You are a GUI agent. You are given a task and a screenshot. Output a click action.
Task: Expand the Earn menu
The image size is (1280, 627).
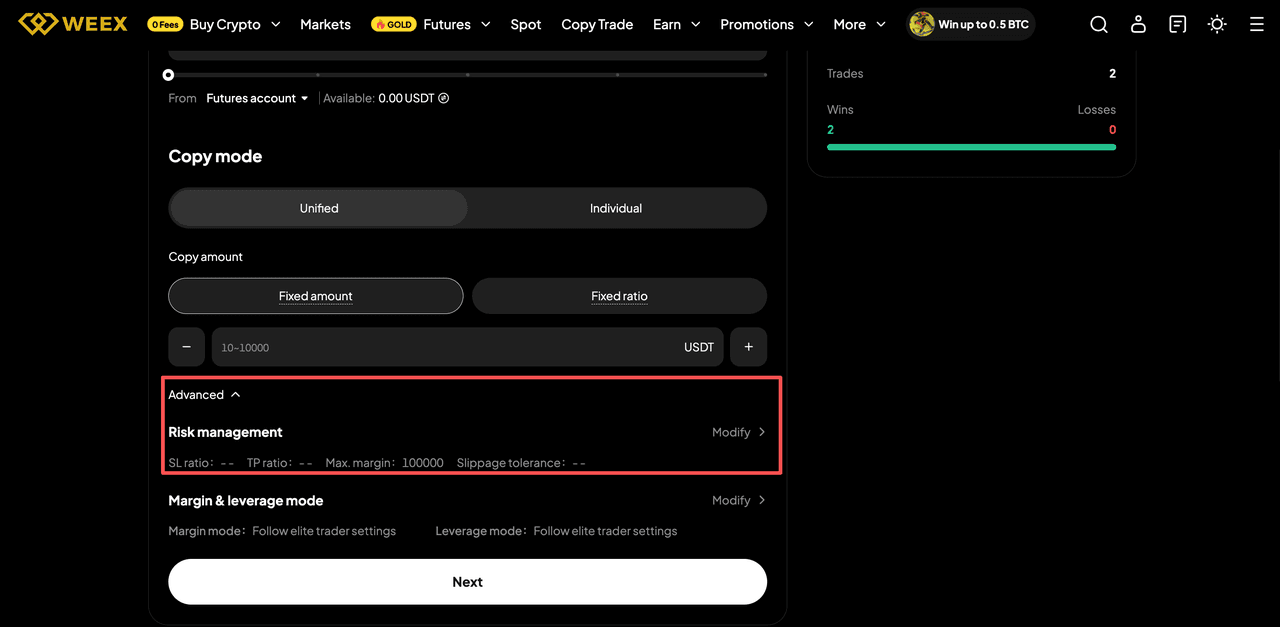coord(677,24)
